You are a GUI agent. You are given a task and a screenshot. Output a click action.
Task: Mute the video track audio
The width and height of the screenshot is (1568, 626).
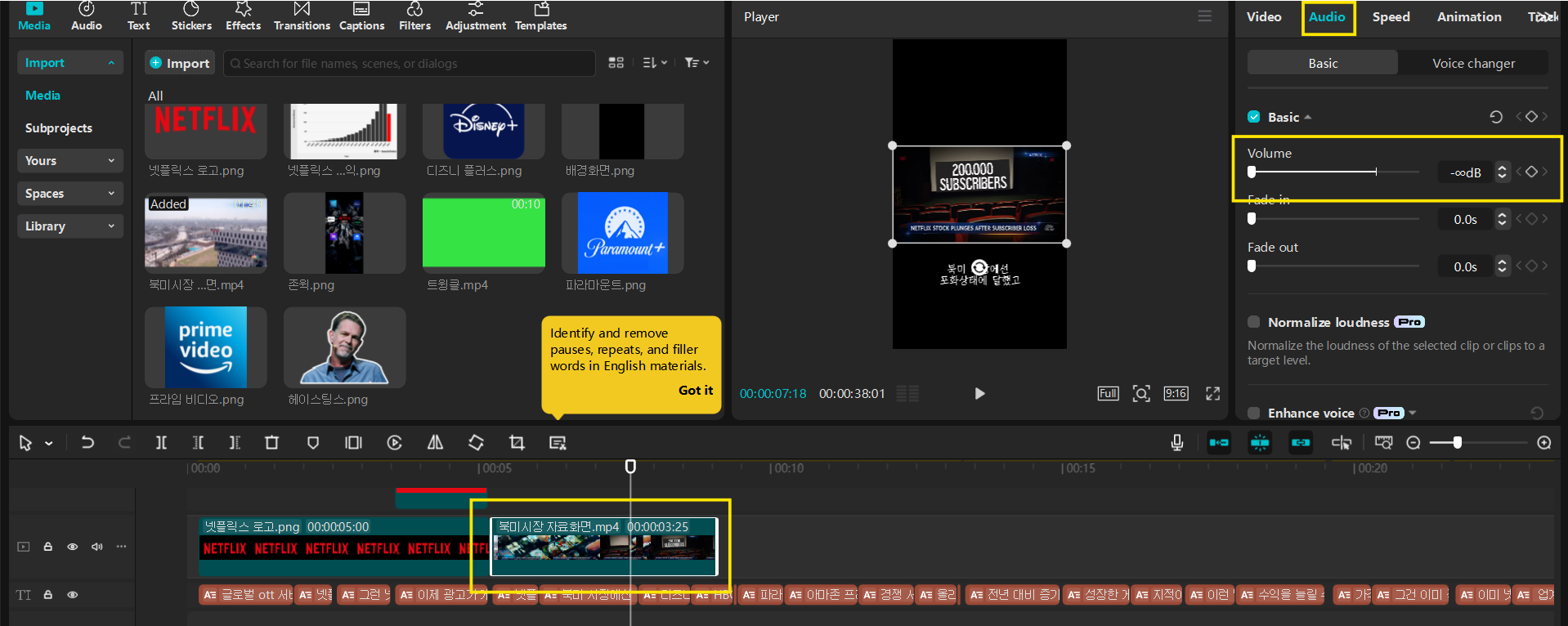point(96,547)
